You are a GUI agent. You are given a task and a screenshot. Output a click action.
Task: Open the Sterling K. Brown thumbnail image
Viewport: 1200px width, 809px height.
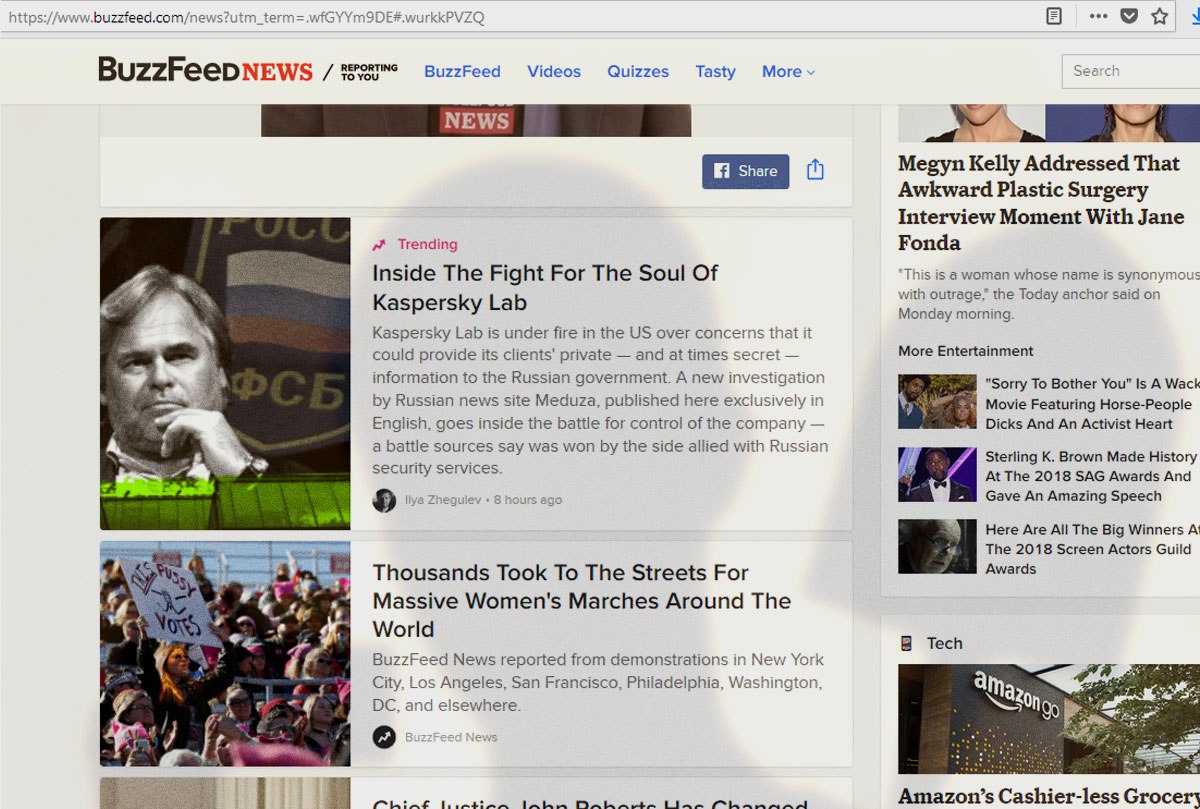click(937, 475)
